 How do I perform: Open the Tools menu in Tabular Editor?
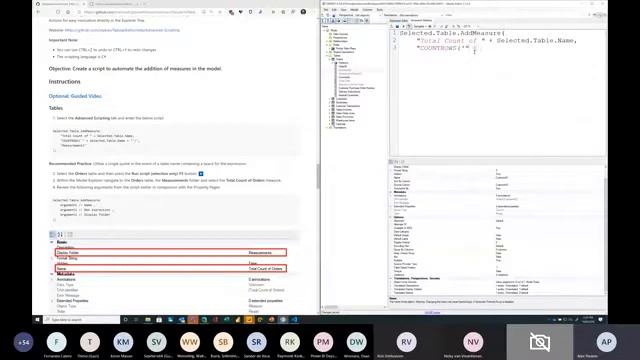click(380, 10)
